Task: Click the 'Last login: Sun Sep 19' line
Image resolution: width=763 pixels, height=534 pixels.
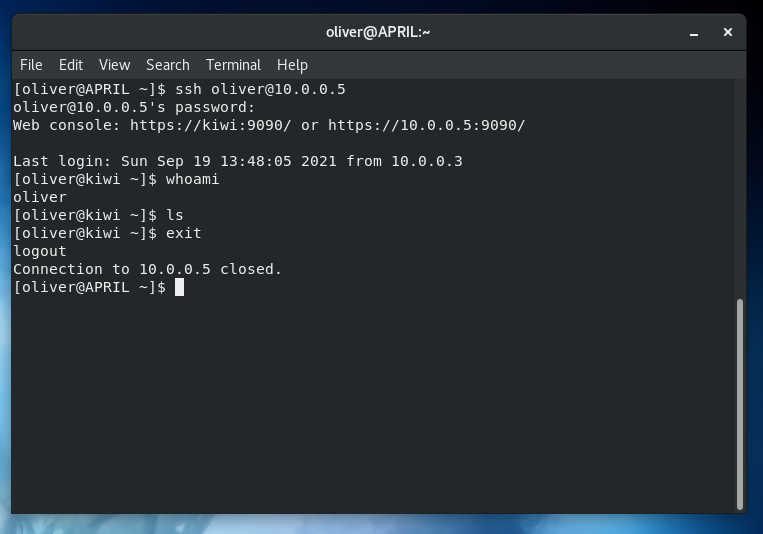Action: coord(237,161)
